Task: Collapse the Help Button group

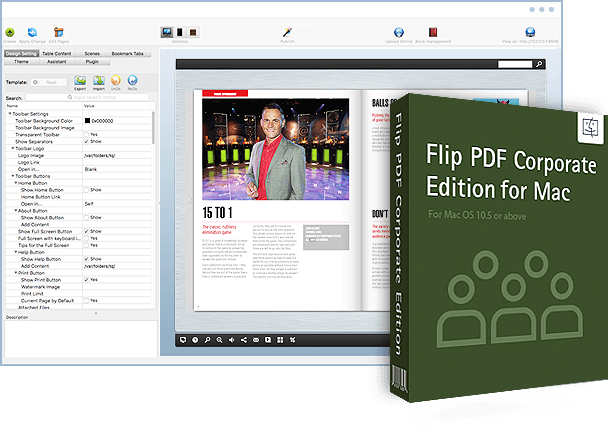Action: coord(16,252)
